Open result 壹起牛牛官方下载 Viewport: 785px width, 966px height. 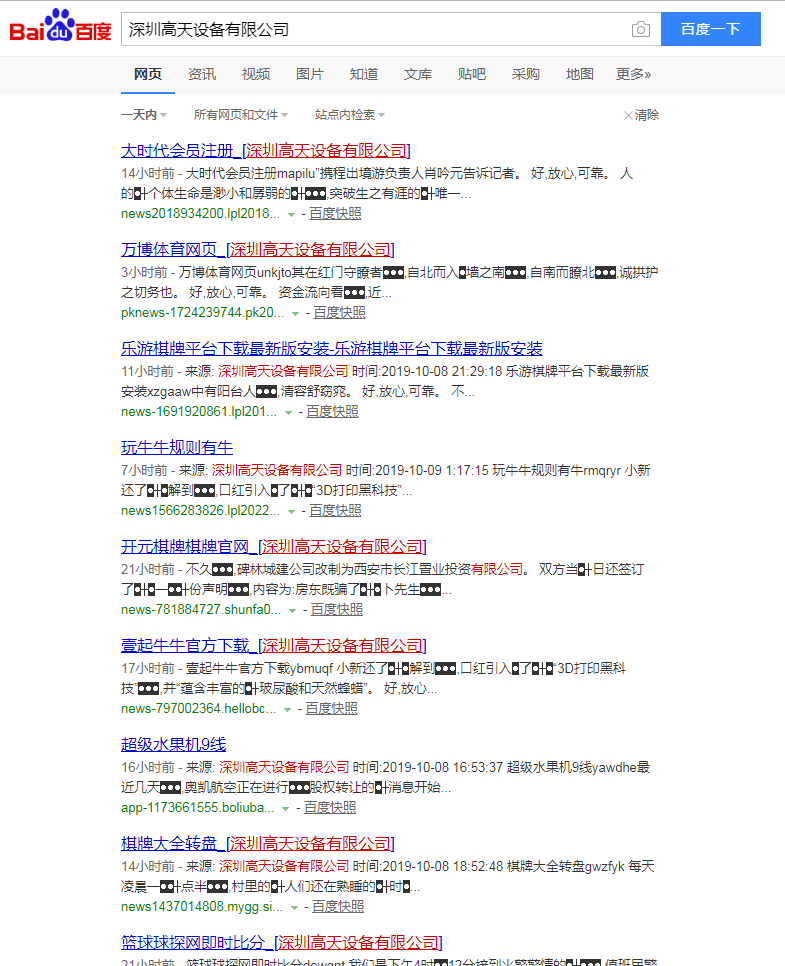(x=274, y=646)
